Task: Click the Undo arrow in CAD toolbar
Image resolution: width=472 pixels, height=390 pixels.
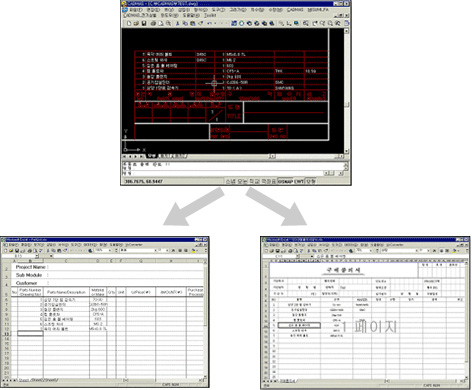Action: pos(209,23)
